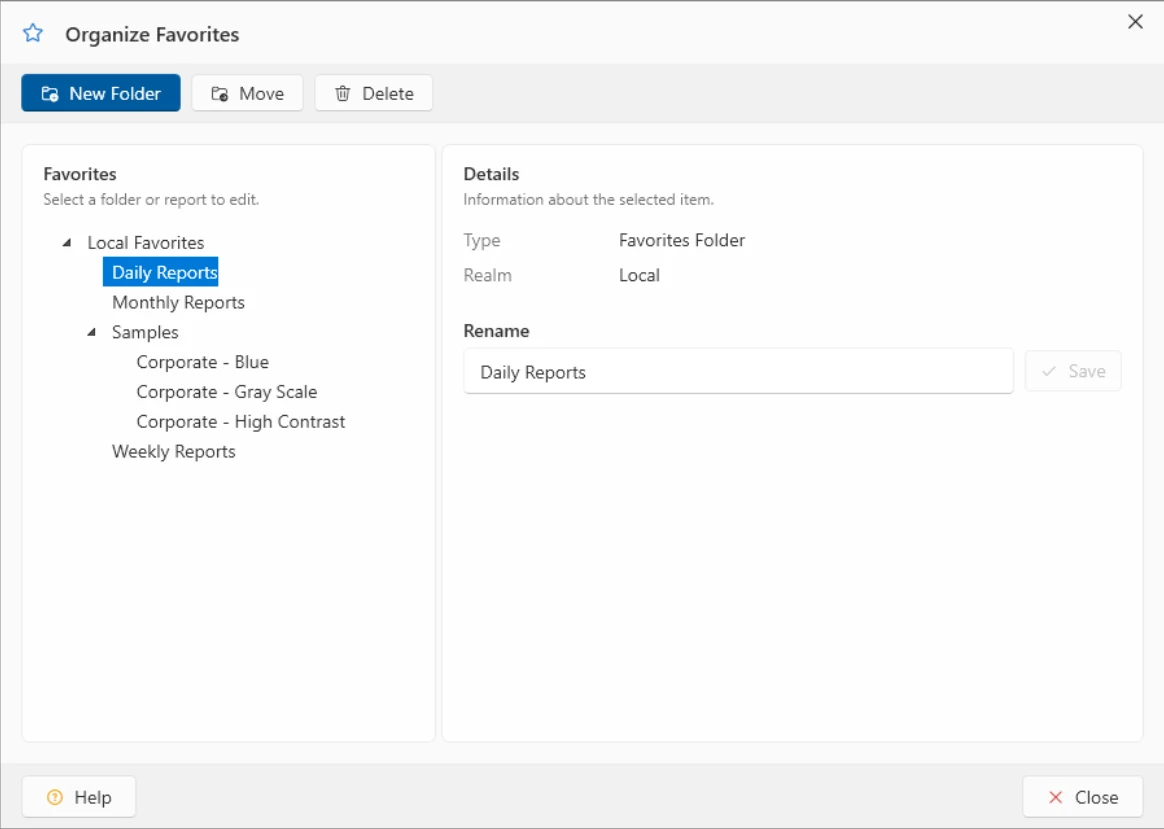Select the Daily Reports folder in the tree
Screen dimensions: 1164x829
pos(161,272)
